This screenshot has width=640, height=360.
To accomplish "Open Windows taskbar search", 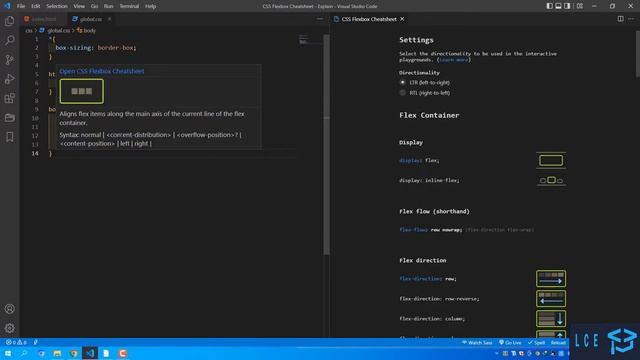I will (24, 353).
